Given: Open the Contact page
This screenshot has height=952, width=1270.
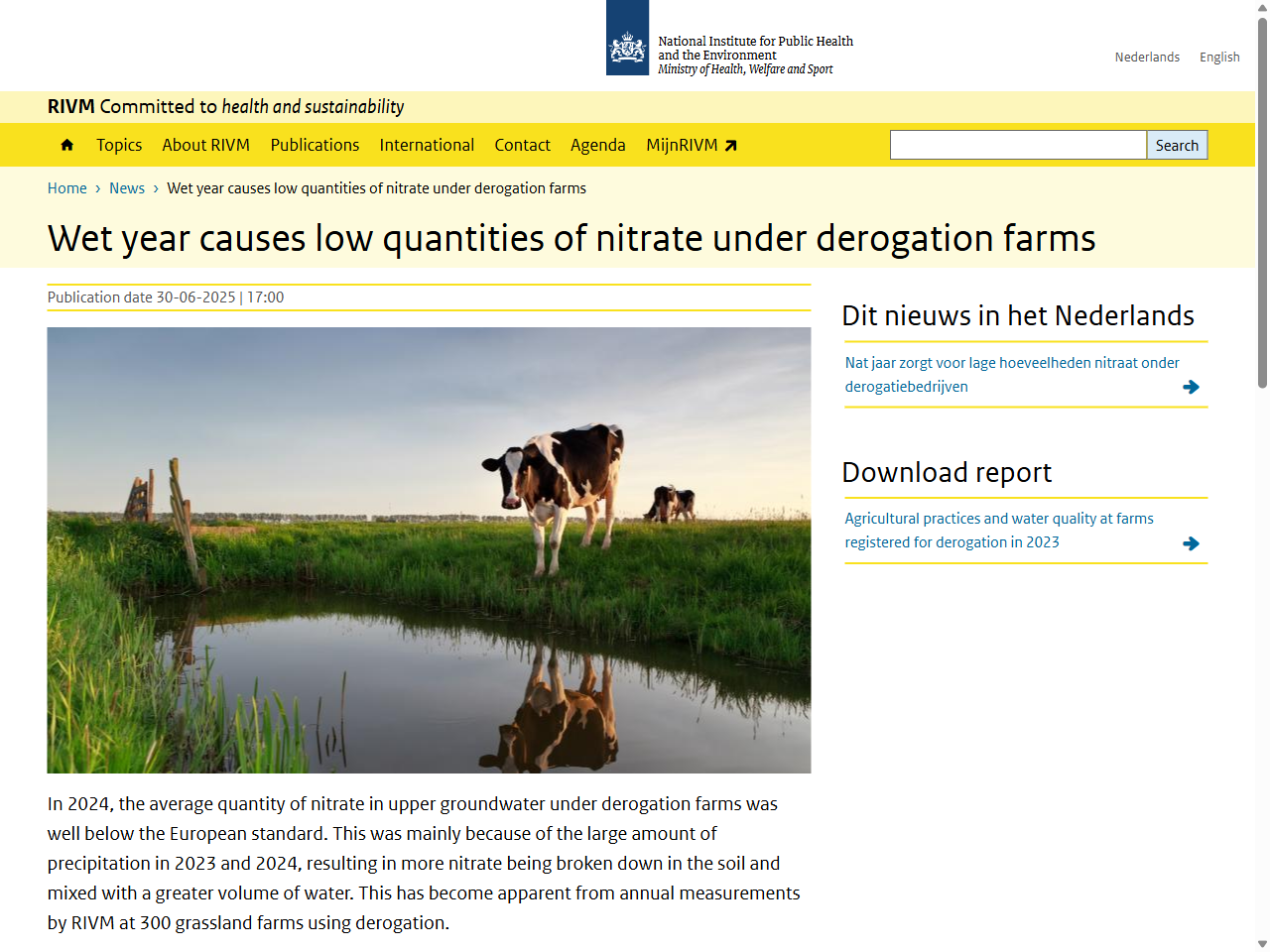Looking at the screenshot, I should point(522,145).
